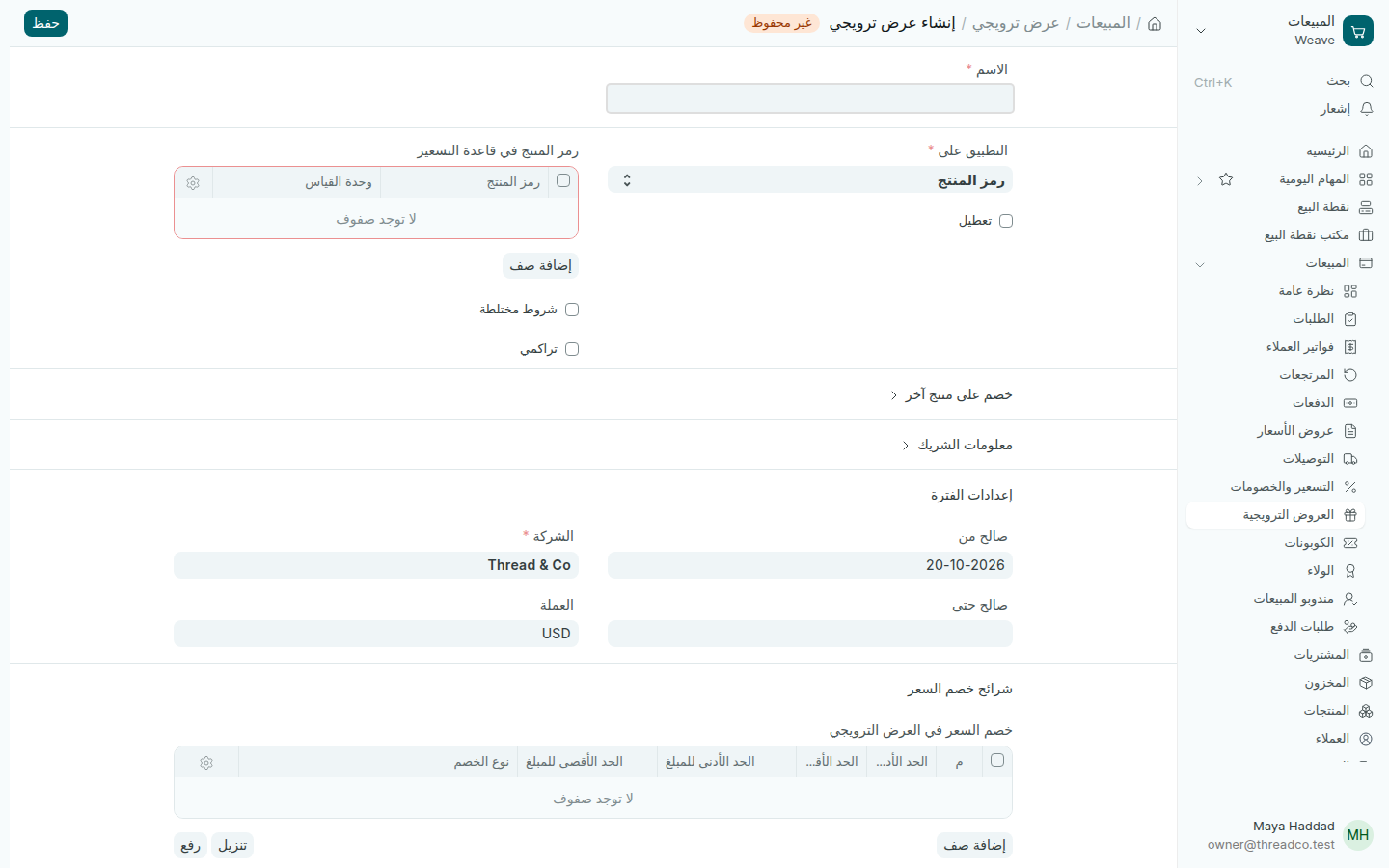
Task: Click the percent icon for التسعير والخصومات
Action: 1350,487
